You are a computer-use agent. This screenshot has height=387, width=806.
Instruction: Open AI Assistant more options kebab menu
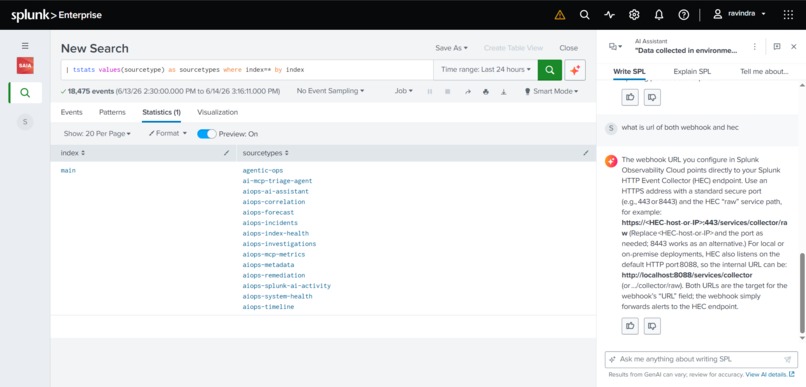[755, 46]
